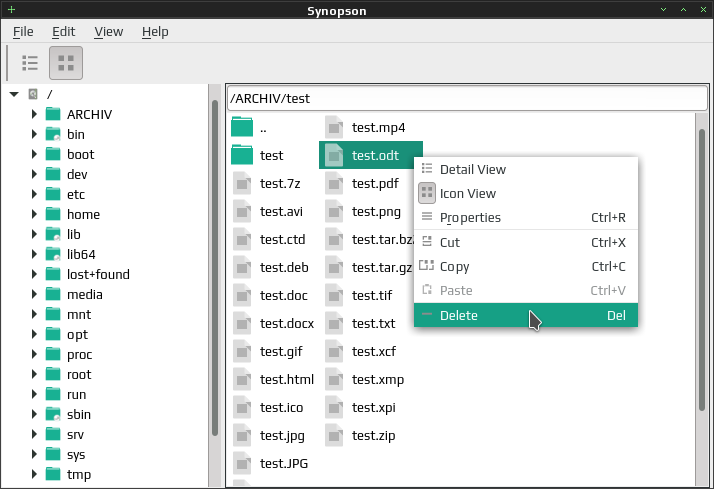Select the test.gif file name
The height and width of the screenshot is (489, 714).
281,351
